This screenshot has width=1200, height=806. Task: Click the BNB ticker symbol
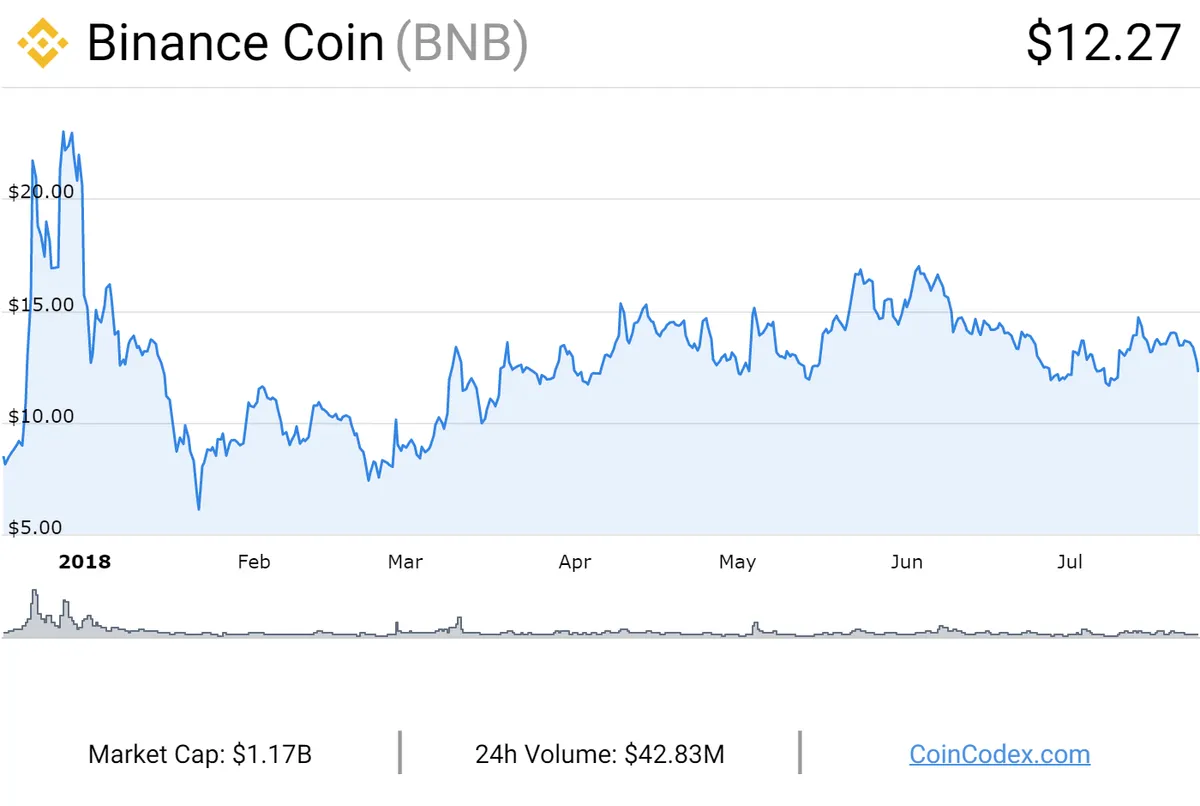pos(461,45)
